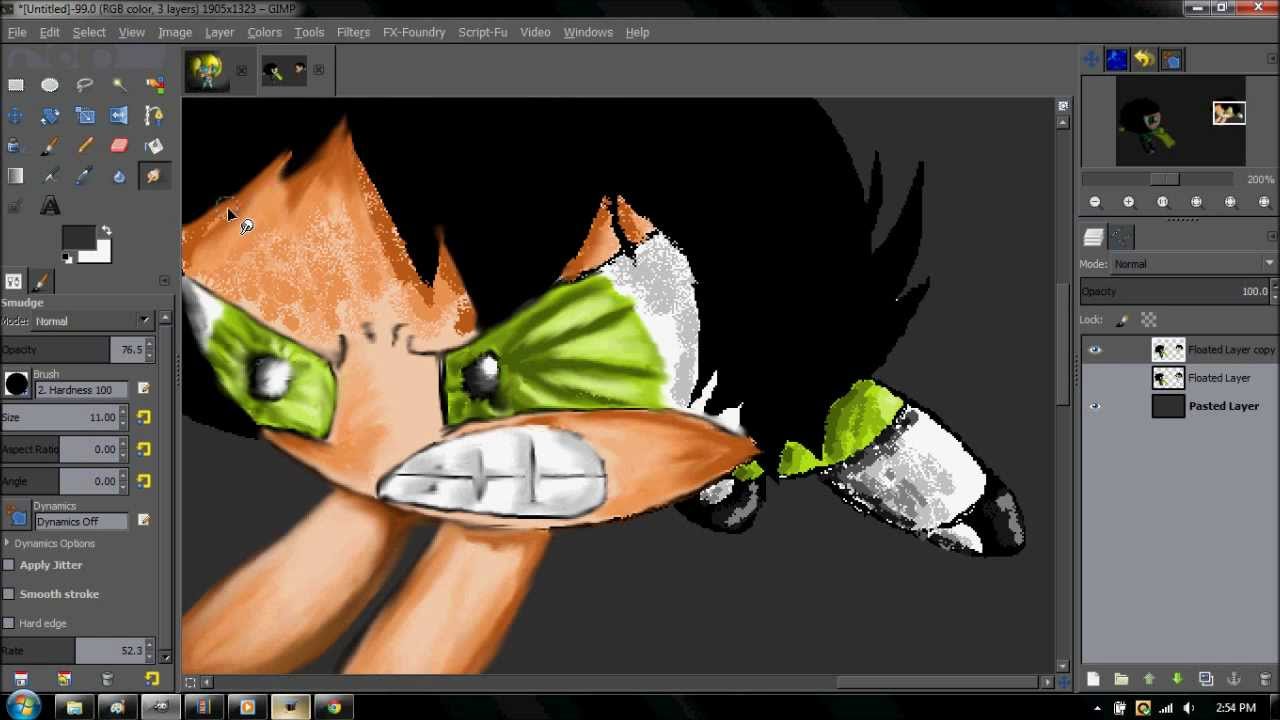Open the Script-Fu menu

[x=482, y=32]
